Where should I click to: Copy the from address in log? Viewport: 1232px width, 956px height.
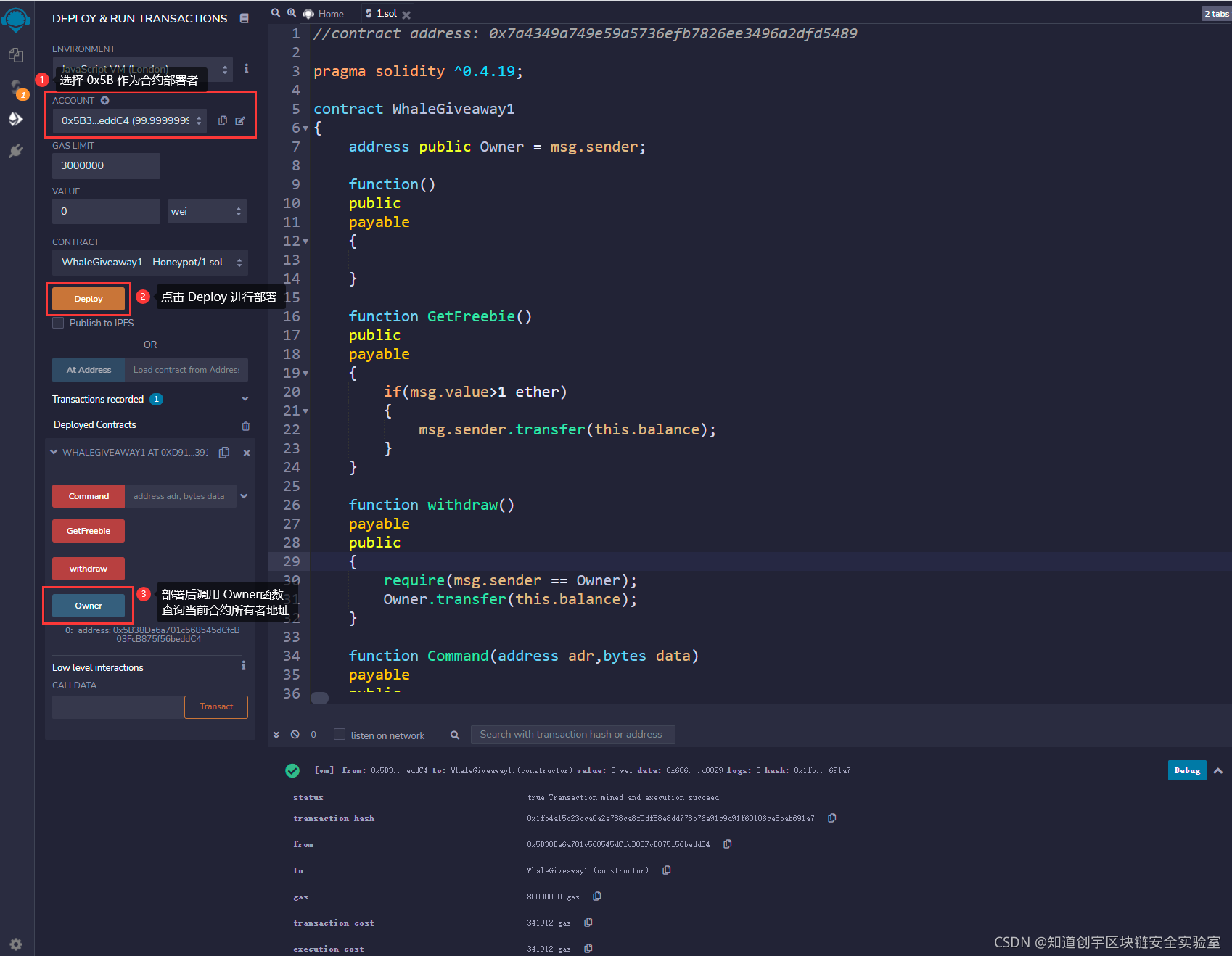[728, 844]
